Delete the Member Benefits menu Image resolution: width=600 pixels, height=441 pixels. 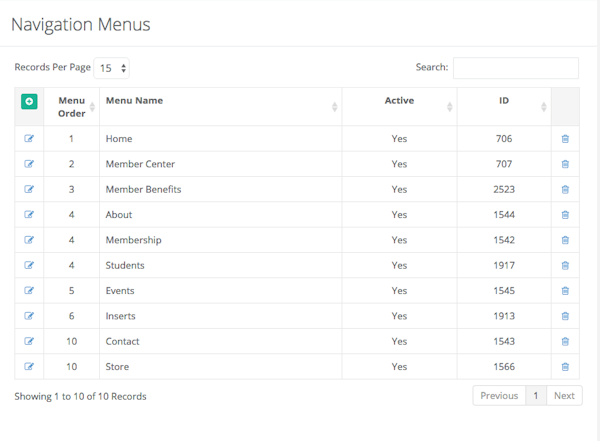click(x=565, y=189)
